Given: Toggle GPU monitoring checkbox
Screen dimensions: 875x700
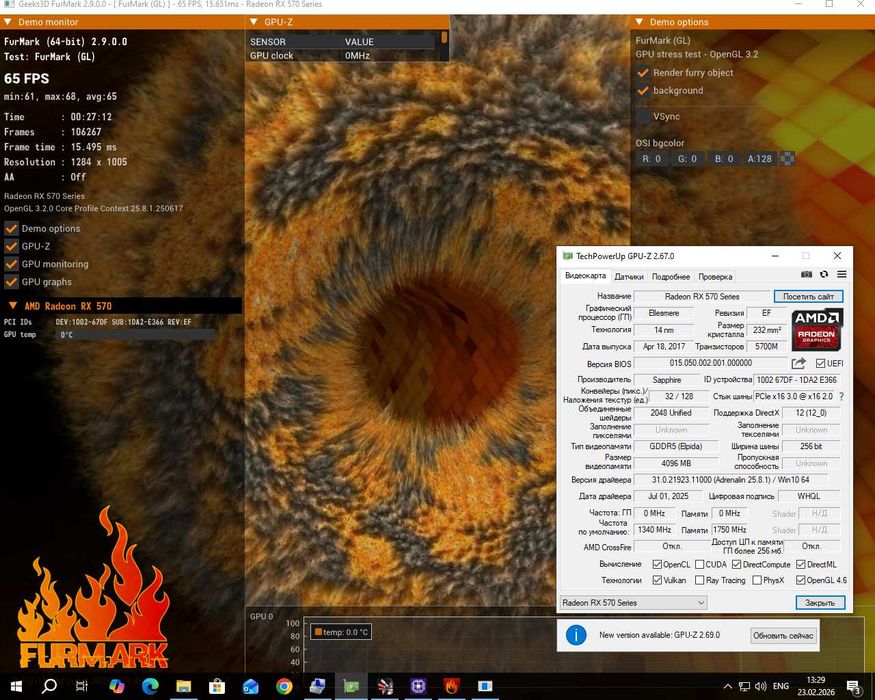Looking at the screenshot, I should click(x=11, y=264).
